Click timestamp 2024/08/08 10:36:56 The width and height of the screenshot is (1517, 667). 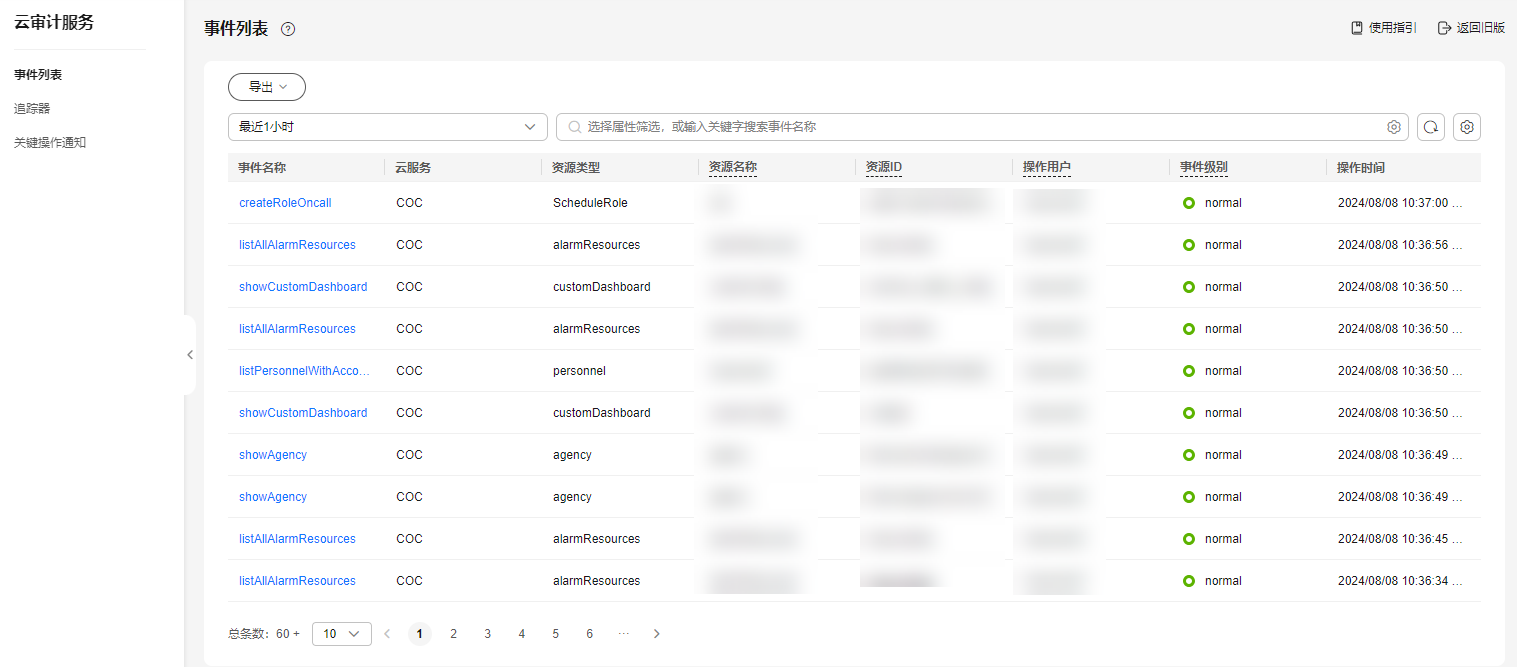[1400, 245]
